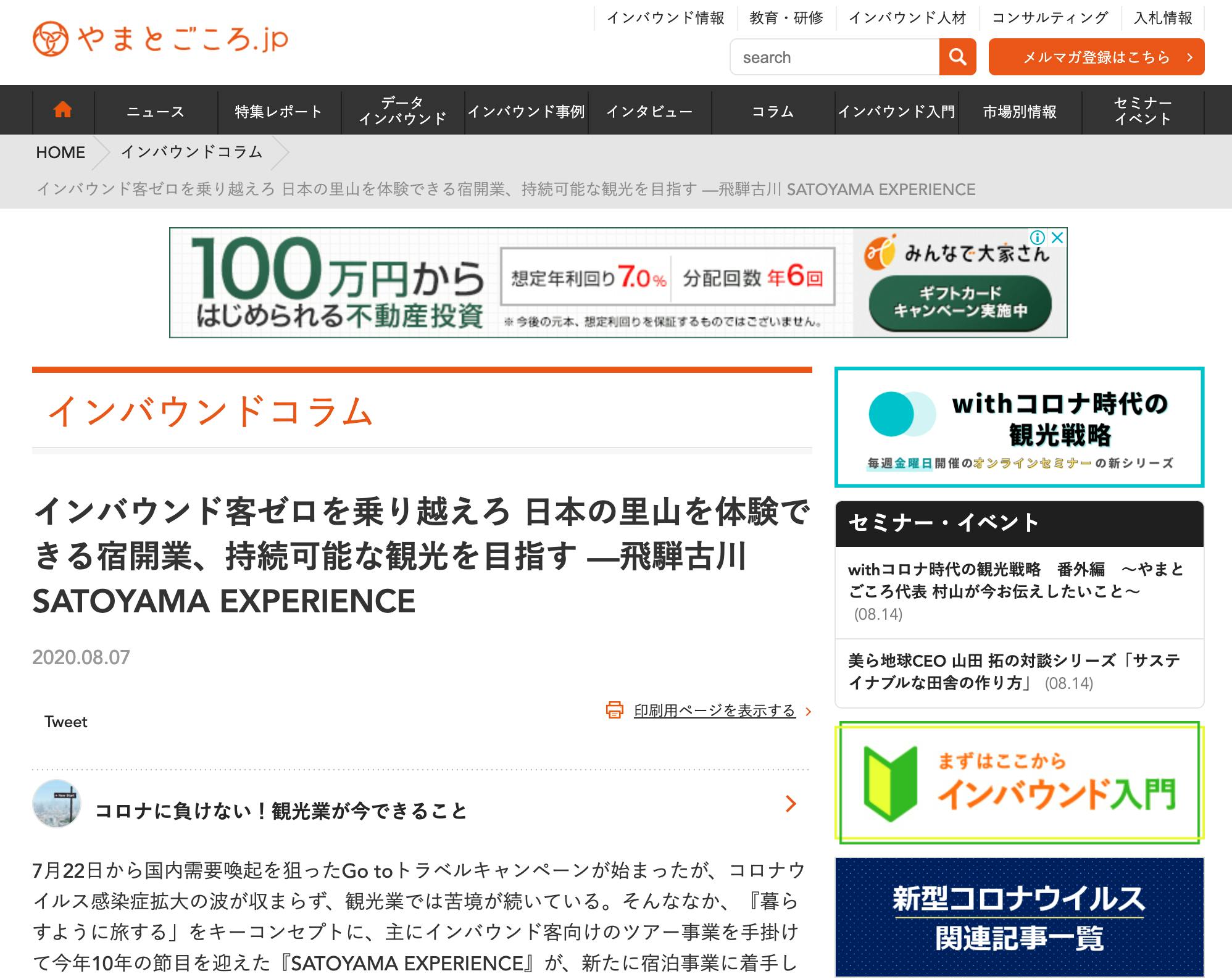Open the ad info icon
1232x979 pixels.
[x=1038, y=238]
